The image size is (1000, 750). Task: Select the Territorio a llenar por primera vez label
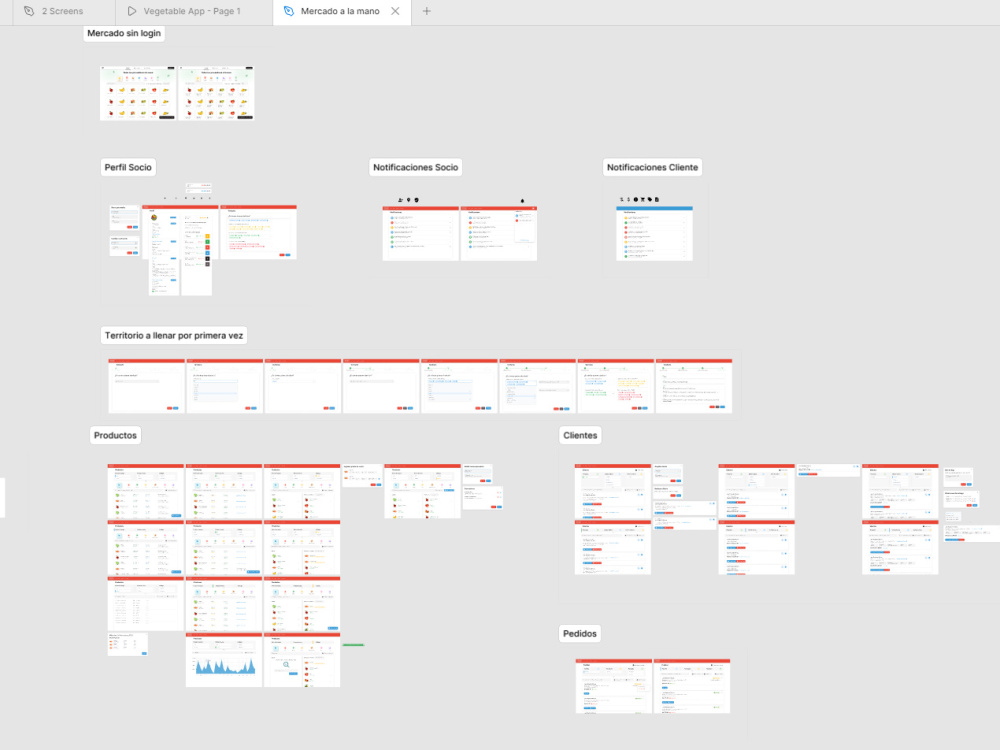coord(173,335)
